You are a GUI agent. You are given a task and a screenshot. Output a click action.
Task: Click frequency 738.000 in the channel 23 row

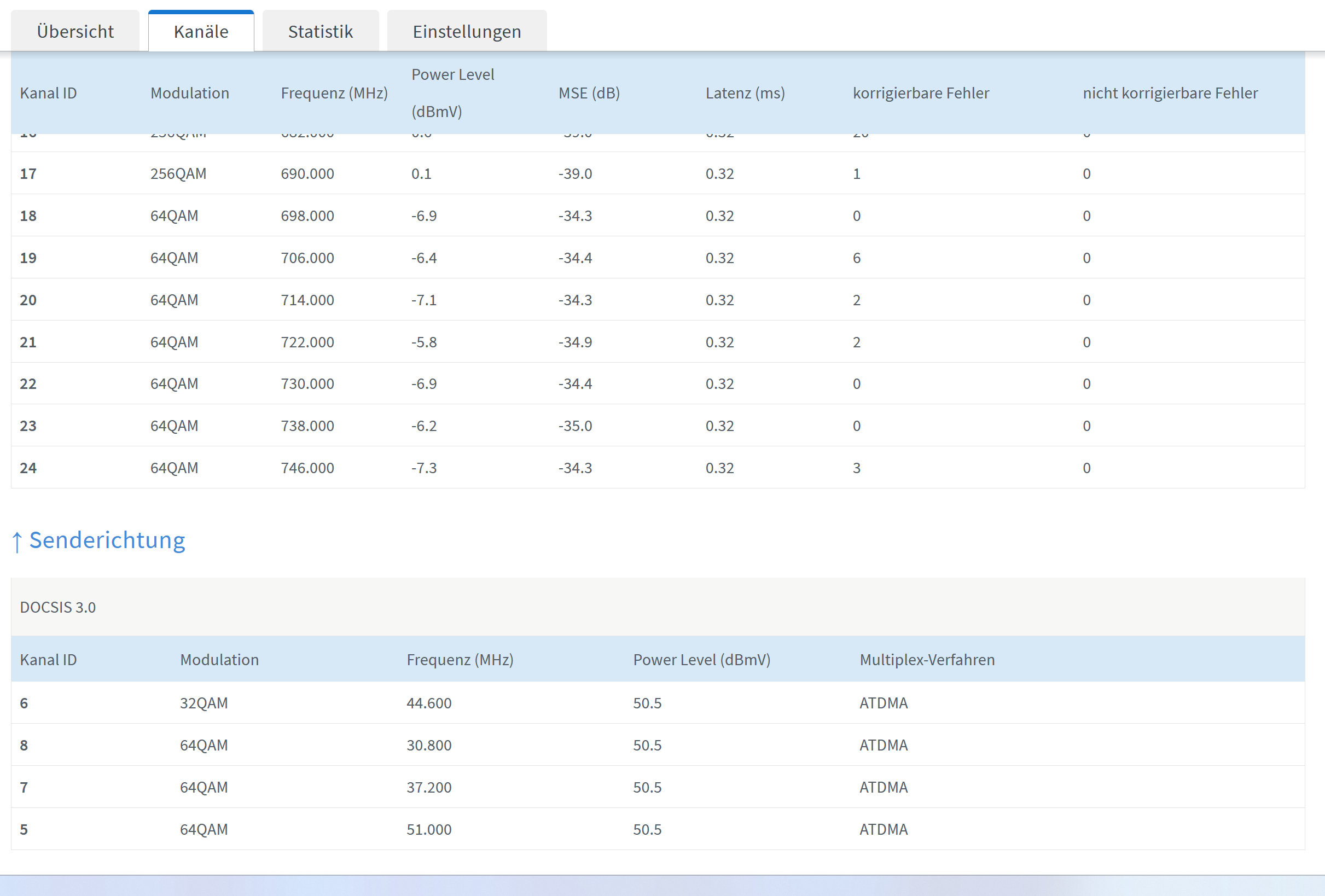pos(307,426)
